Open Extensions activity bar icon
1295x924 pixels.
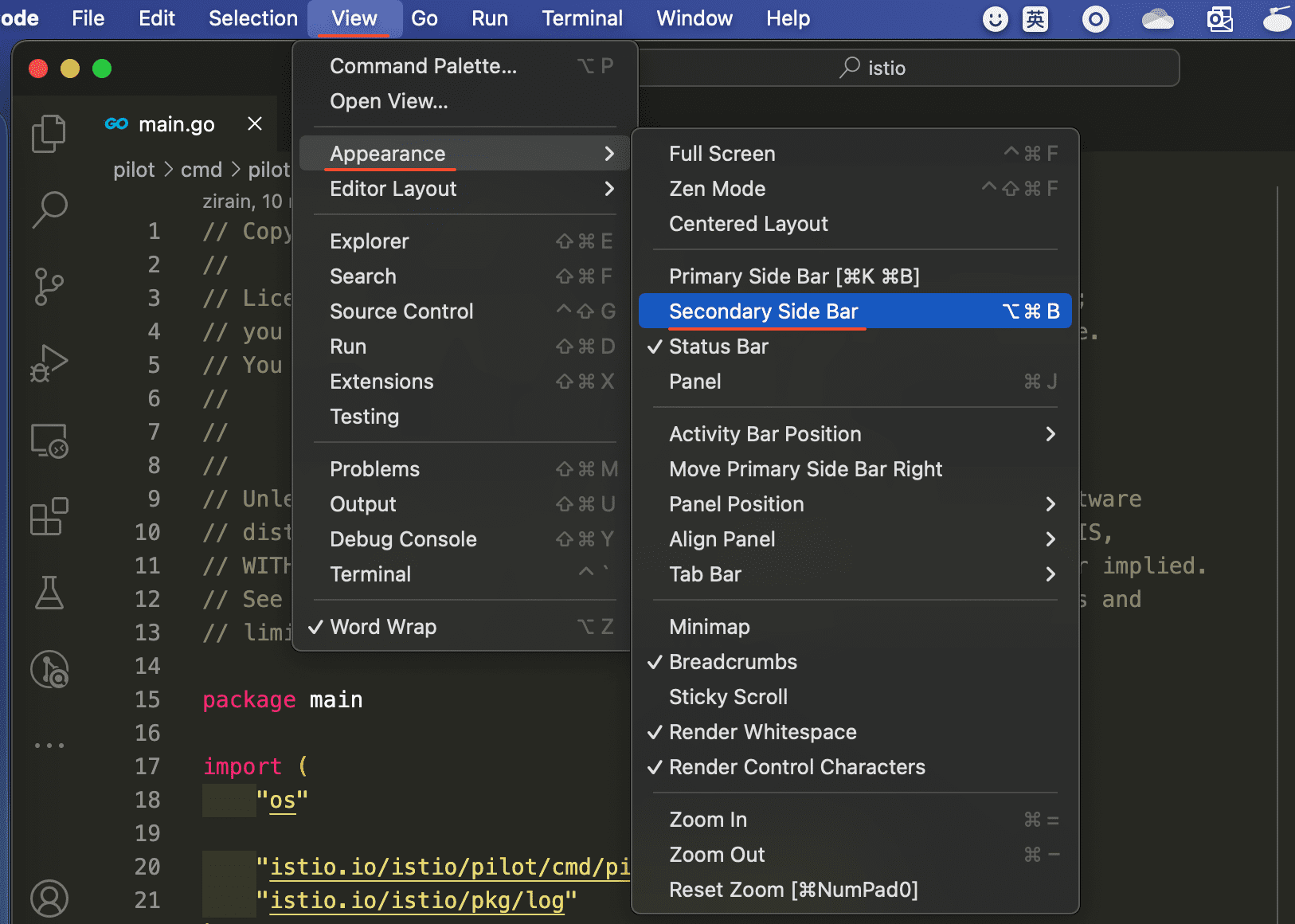pyautogui.click(x=49, y=517)
